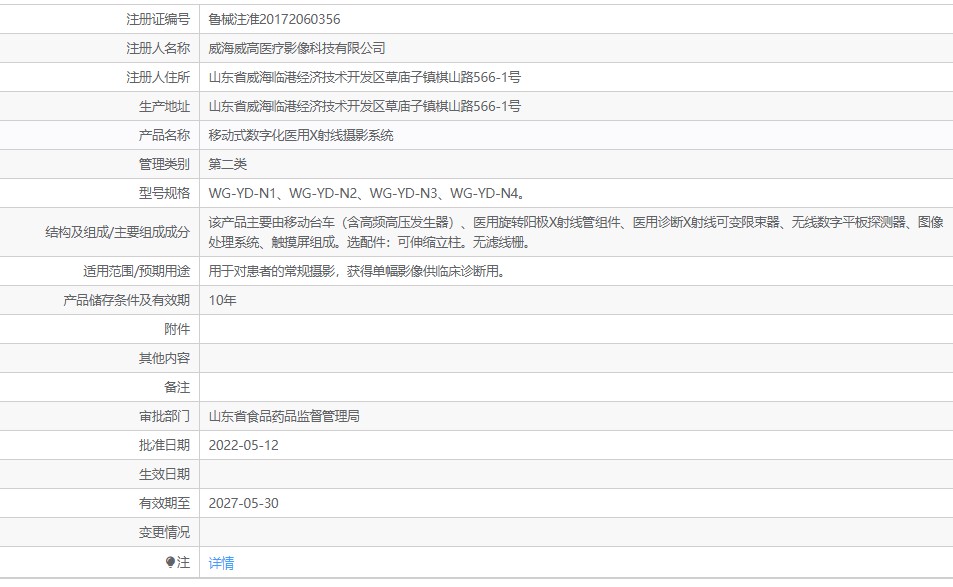This screenshot has width=953, height=587.
Task: Click the 注册证编号 label
Action: pyautogui.click(x=158, y=19)
